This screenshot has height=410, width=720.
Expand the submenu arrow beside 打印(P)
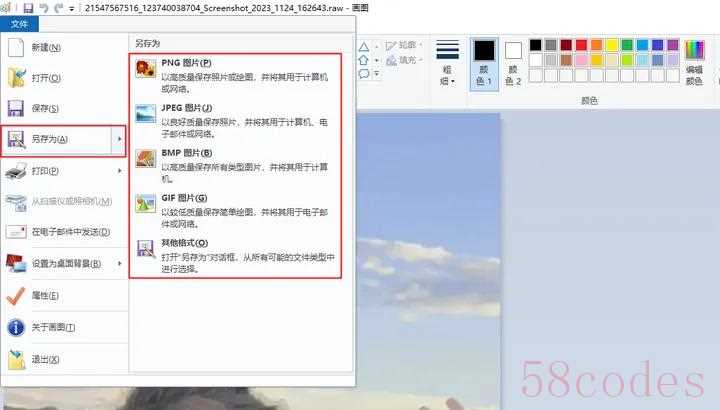tap(119, 171)
